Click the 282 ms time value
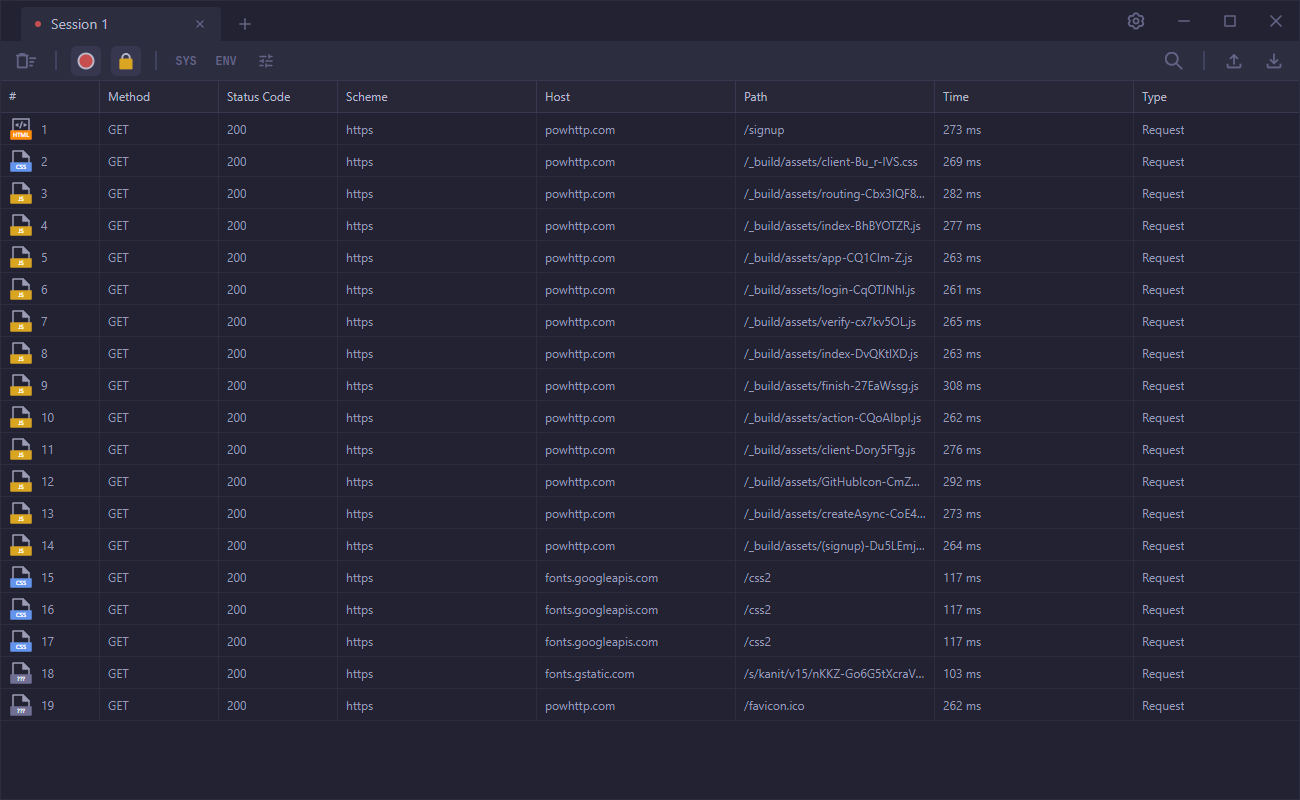Screen dimensions: 1300x800 (x=962, y=194)
